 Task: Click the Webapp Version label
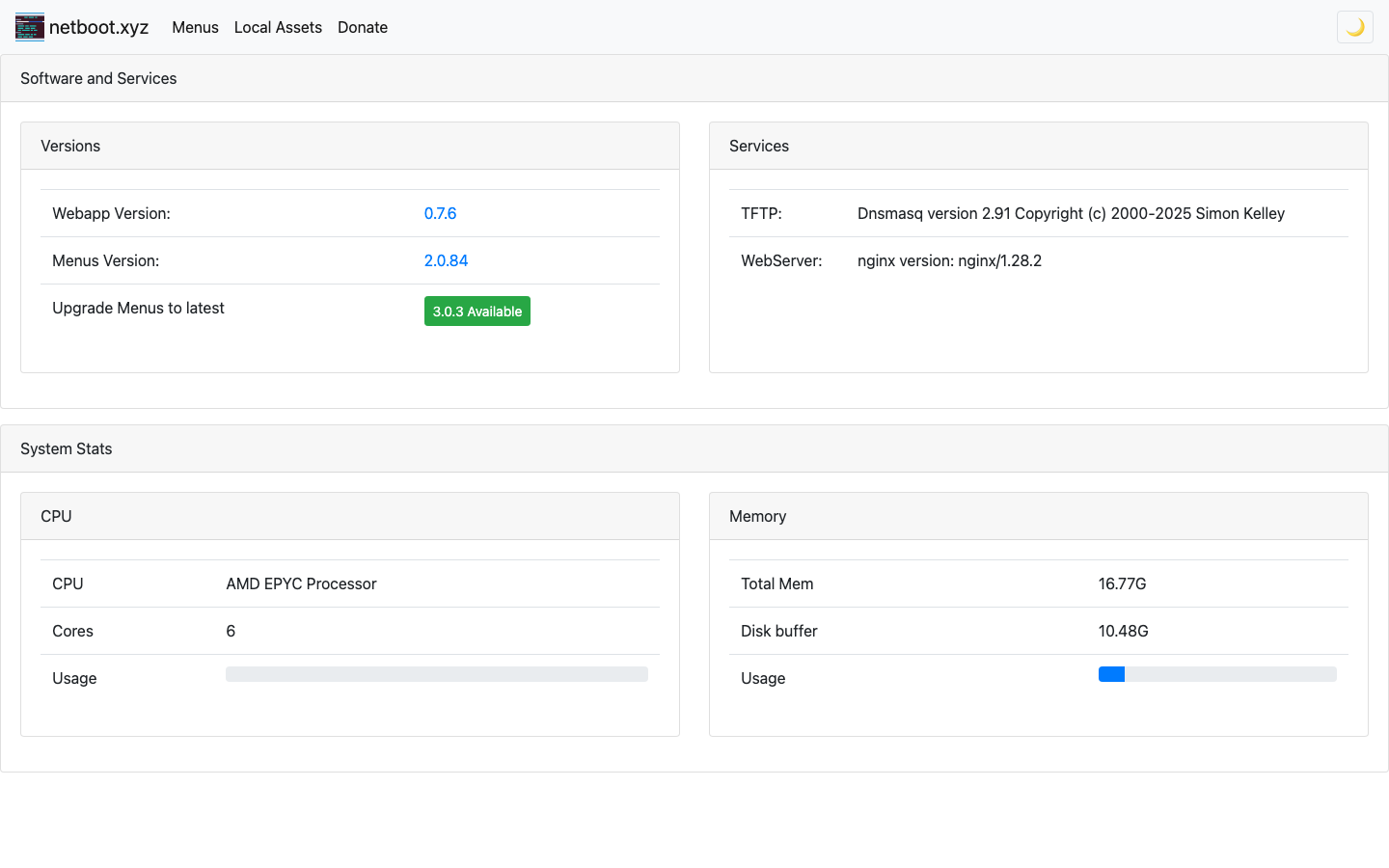click(111, 213)
